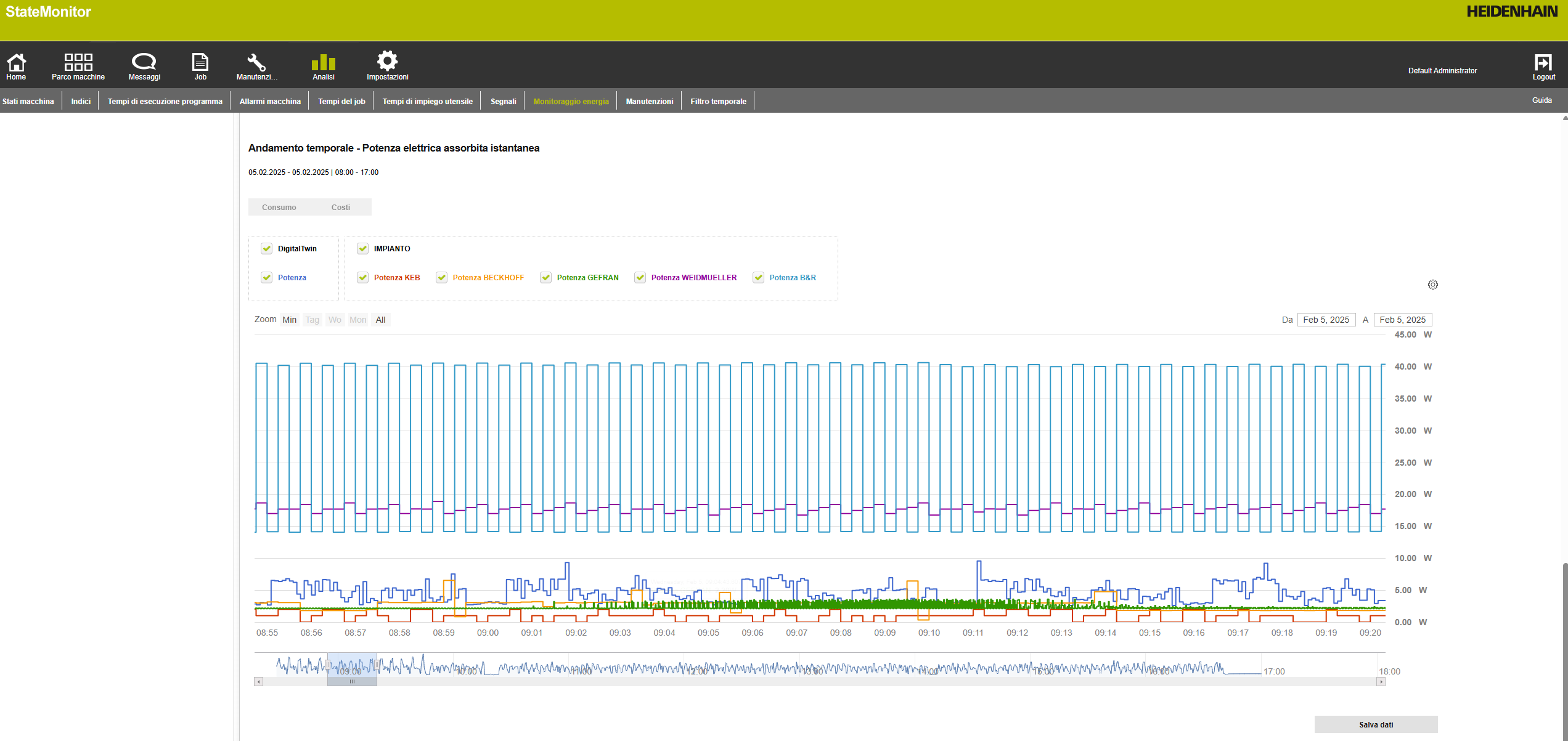Switch to the Costi view
The height and width of the screenshot is (741, 1568).
[x=340, y=208]
